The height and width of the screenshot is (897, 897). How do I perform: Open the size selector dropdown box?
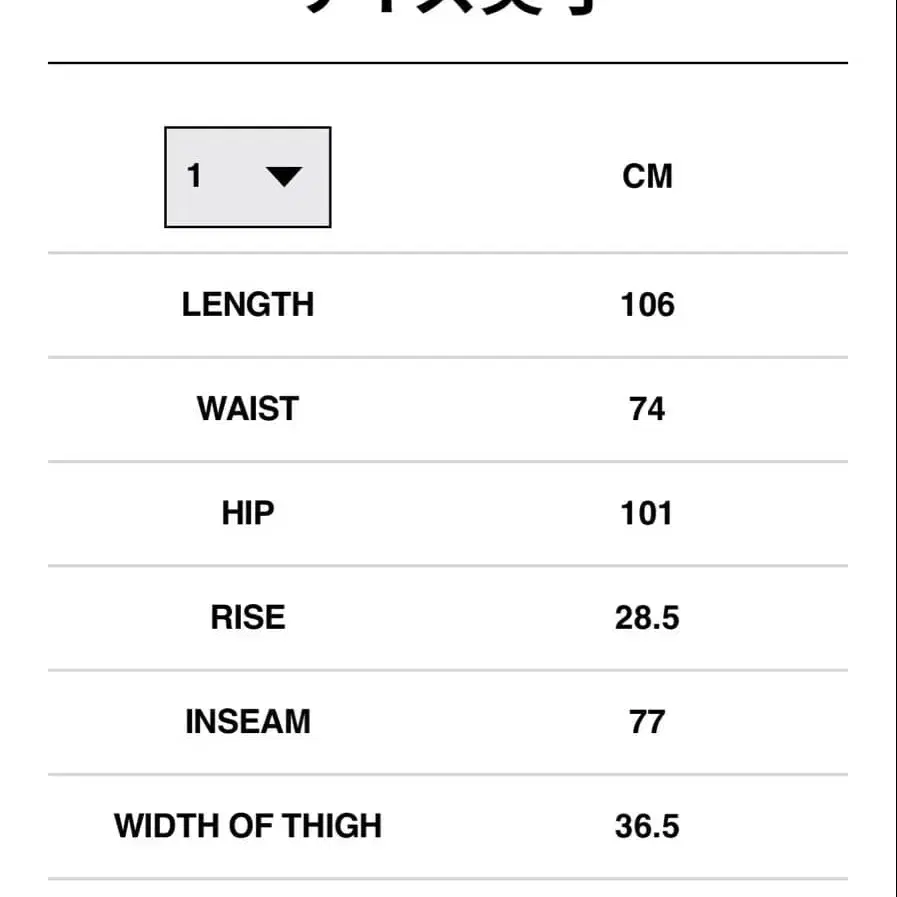(247, 177)
